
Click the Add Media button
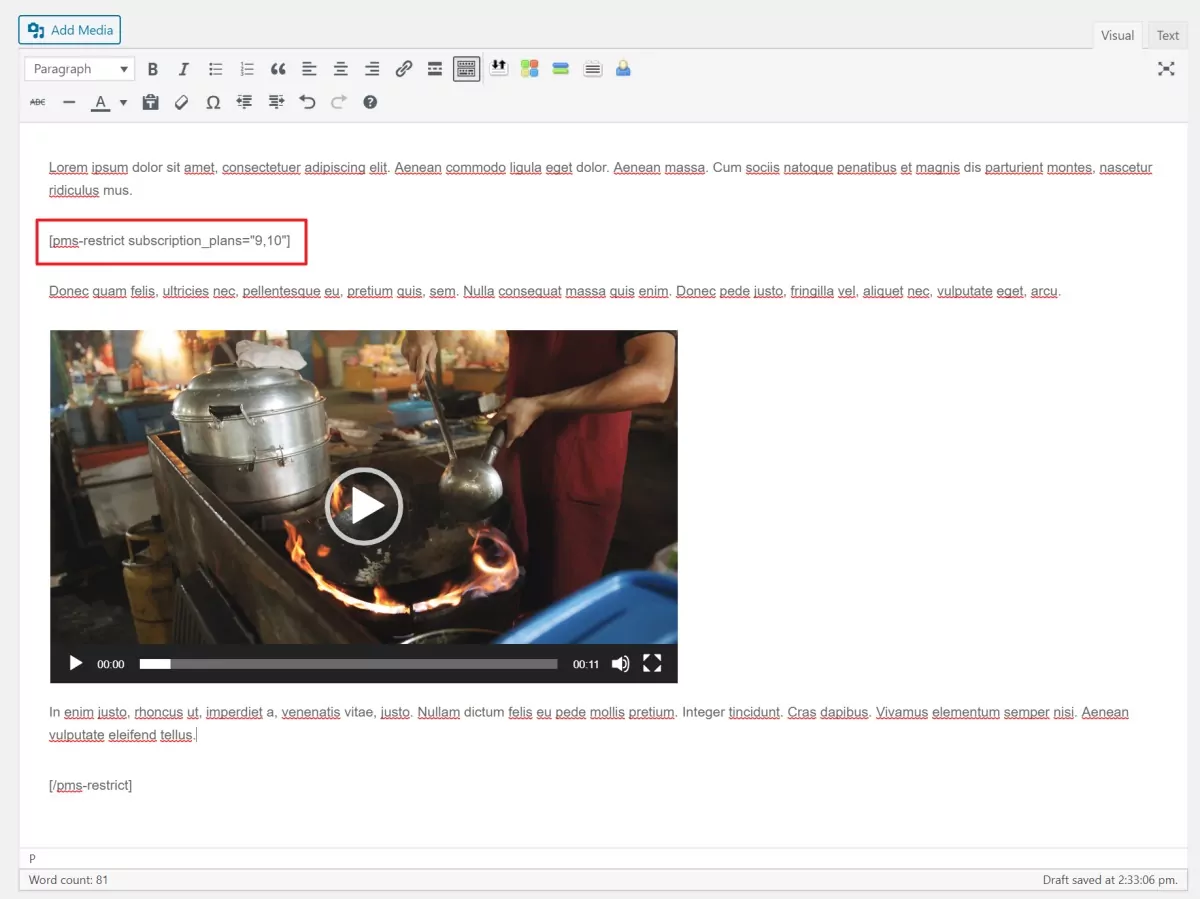tap(70, 30)
